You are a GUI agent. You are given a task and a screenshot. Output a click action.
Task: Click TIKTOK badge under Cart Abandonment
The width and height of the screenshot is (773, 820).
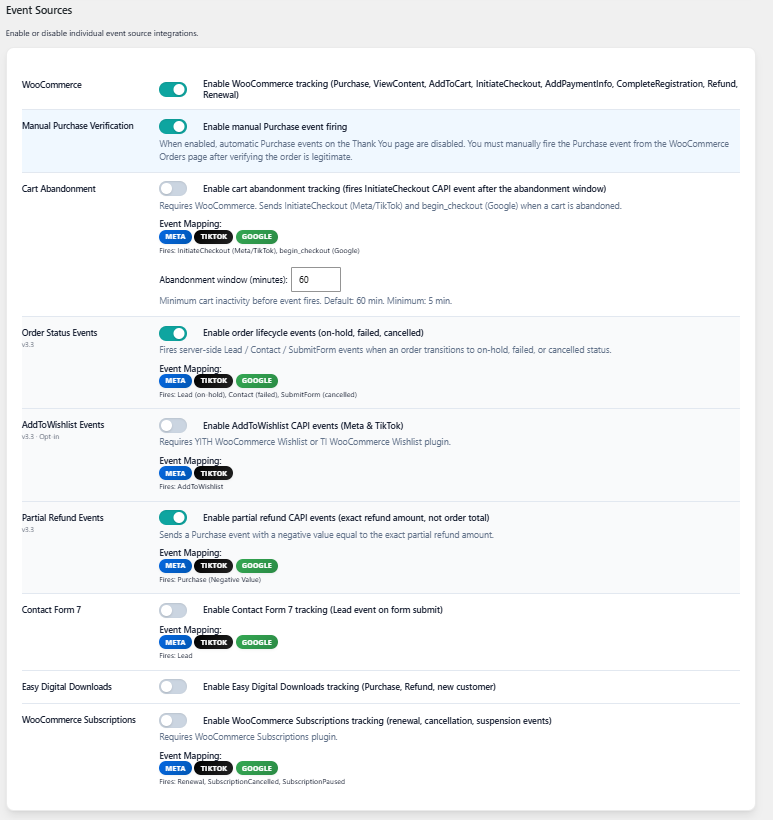pyautogui.click(x=213, y=237)
